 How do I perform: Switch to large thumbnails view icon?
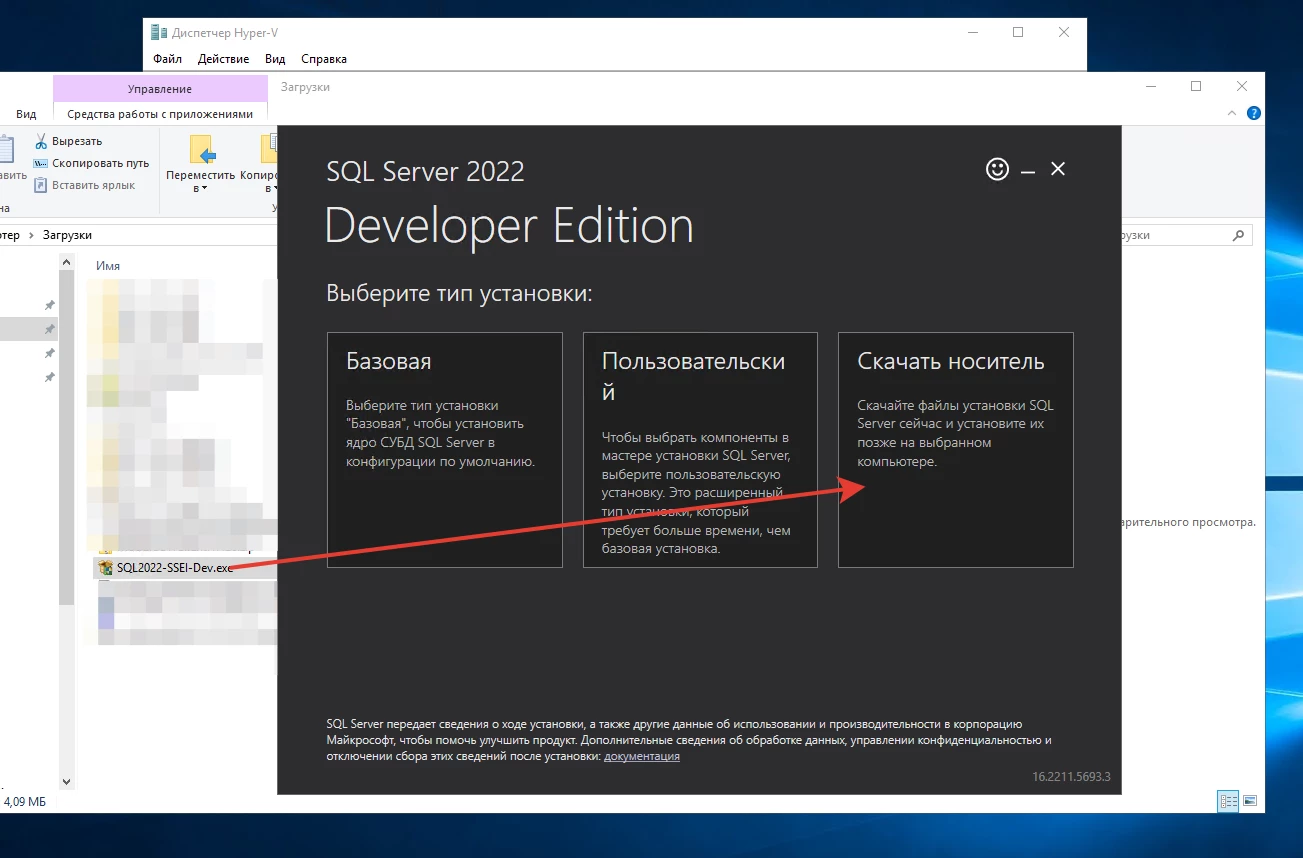pyautogui.click(x=1249, y=801)
